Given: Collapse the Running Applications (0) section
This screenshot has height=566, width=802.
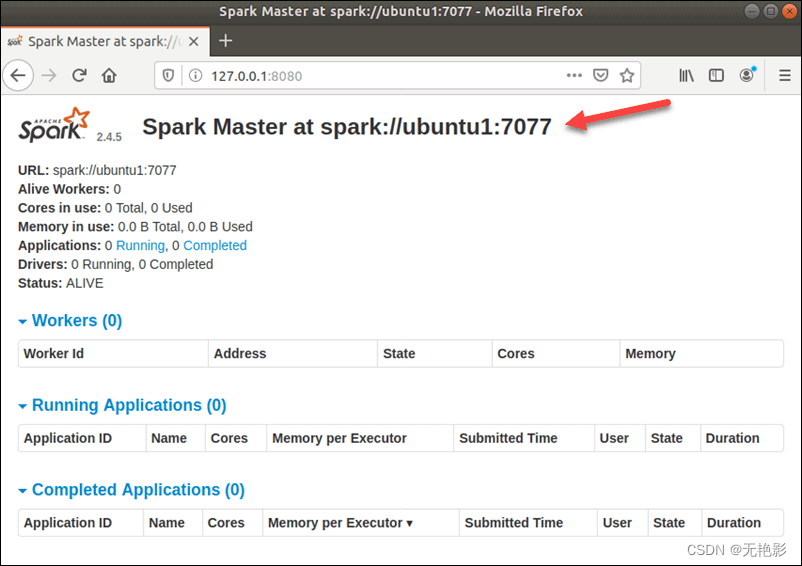Looking at the screenshot, I should tap(122, 405).
